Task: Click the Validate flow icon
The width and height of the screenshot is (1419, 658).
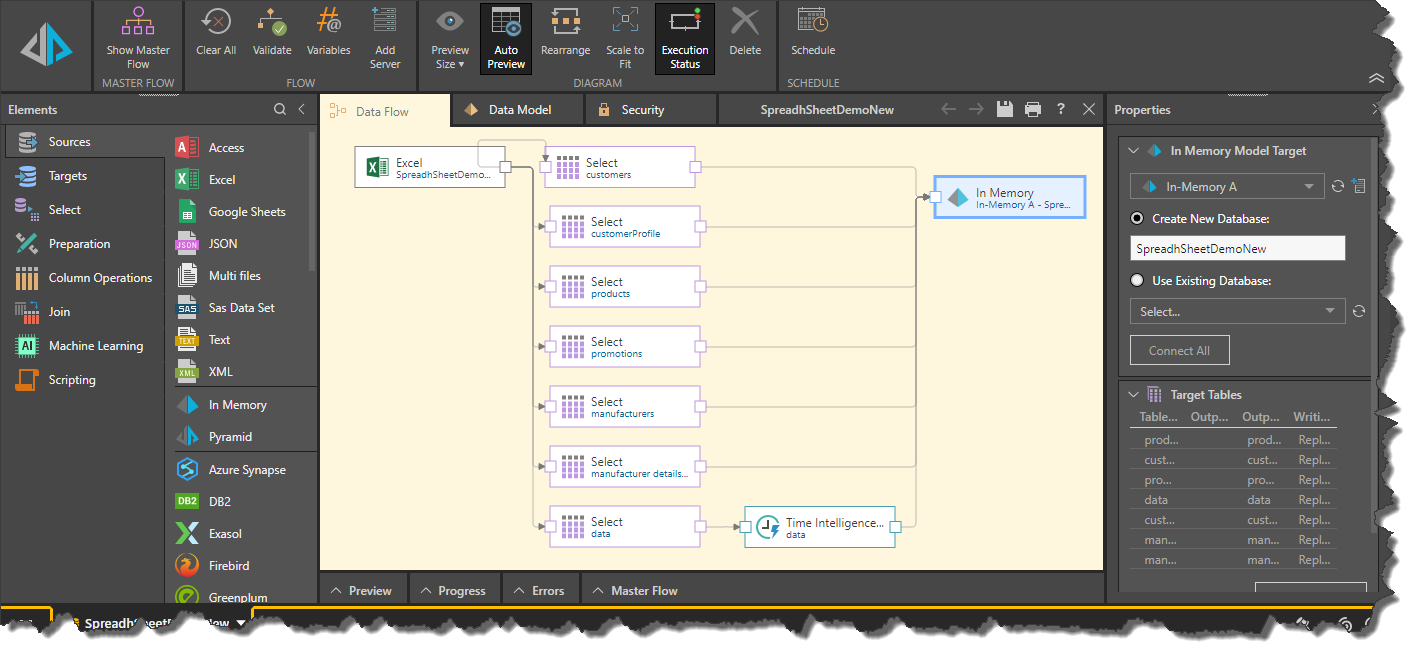Action: pyautogui.click(x=271, y=22)
